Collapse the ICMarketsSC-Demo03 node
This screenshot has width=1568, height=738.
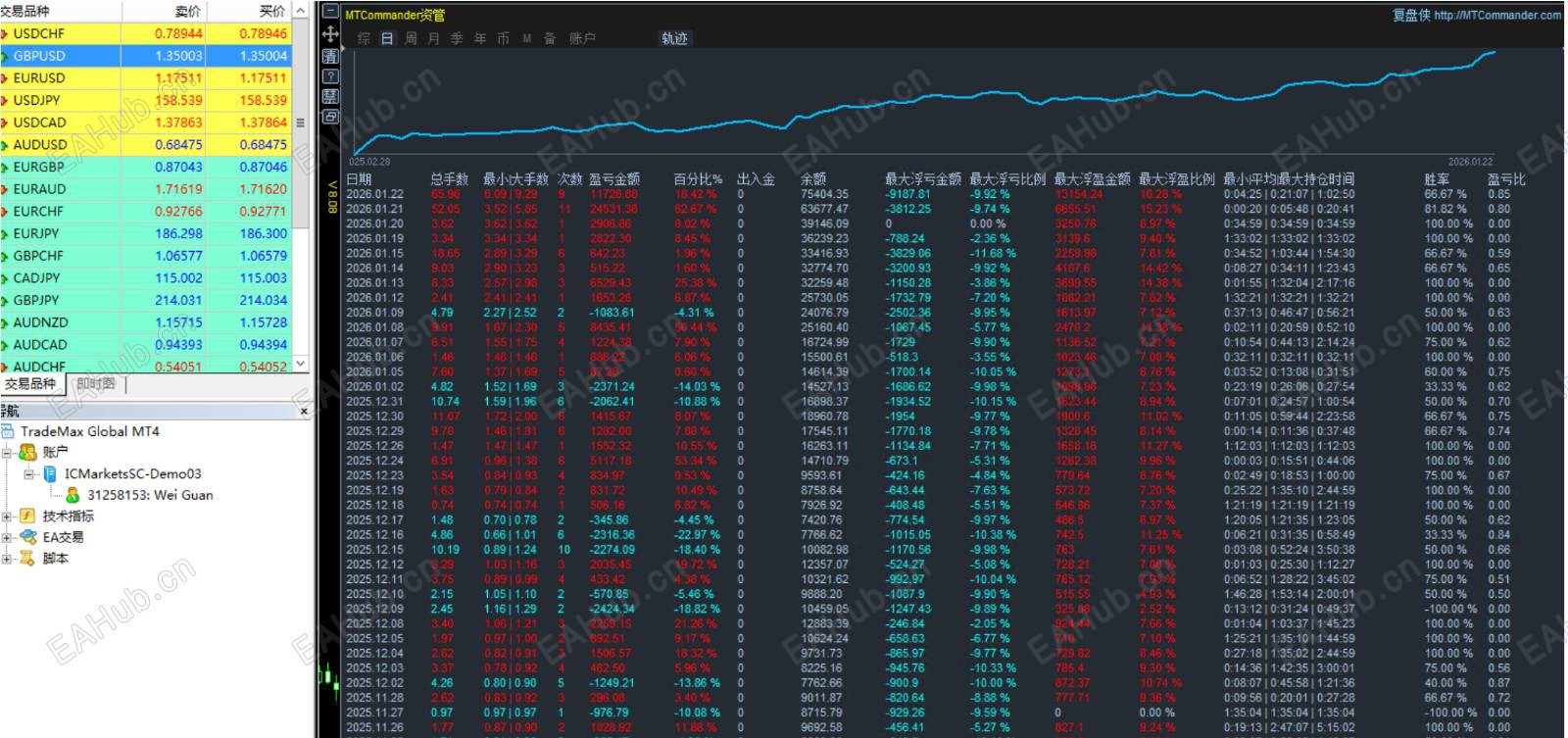pos(29,474)
